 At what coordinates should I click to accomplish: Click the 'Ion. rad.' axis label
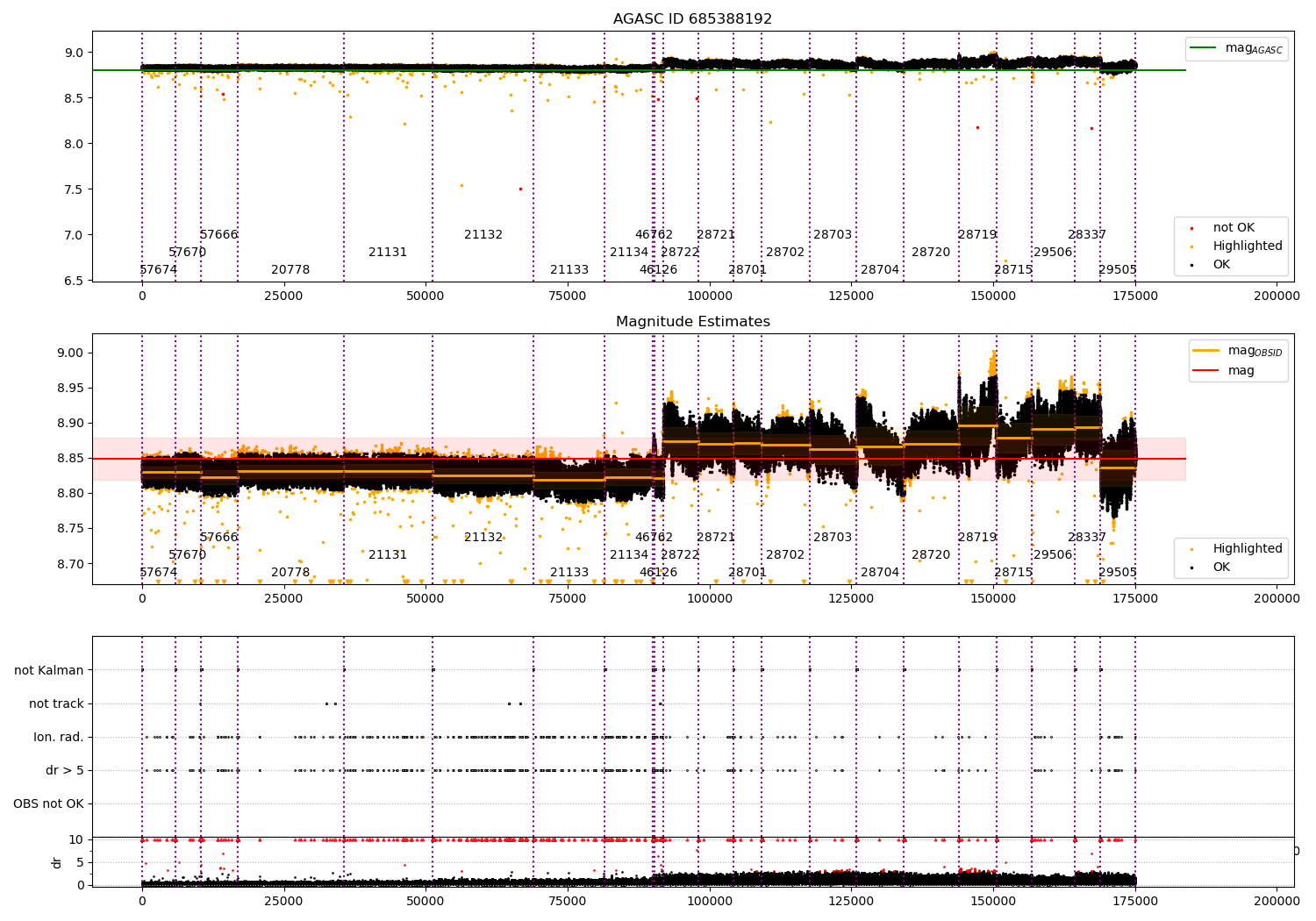coord(59,738)
